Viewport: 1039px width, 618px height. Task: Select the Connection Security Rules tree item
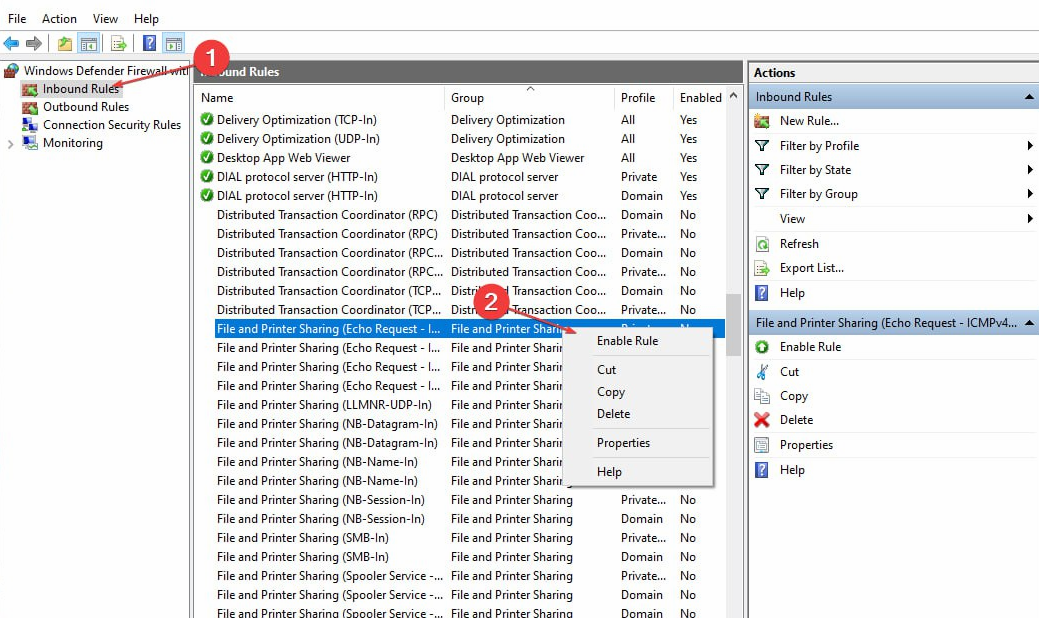[x=112, y=125]
